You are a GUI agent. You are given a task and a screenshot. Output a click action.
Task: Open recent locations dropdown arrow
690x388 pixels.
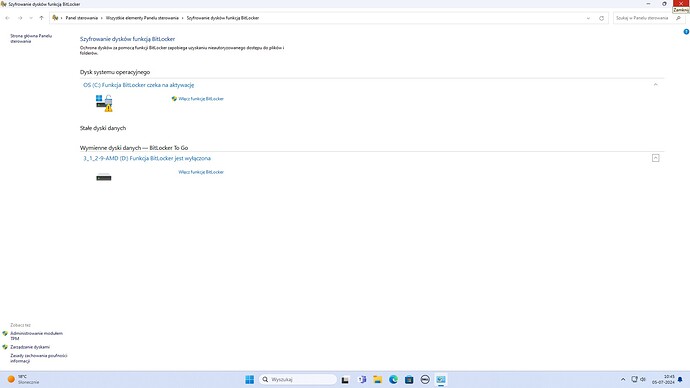(31, 18)
